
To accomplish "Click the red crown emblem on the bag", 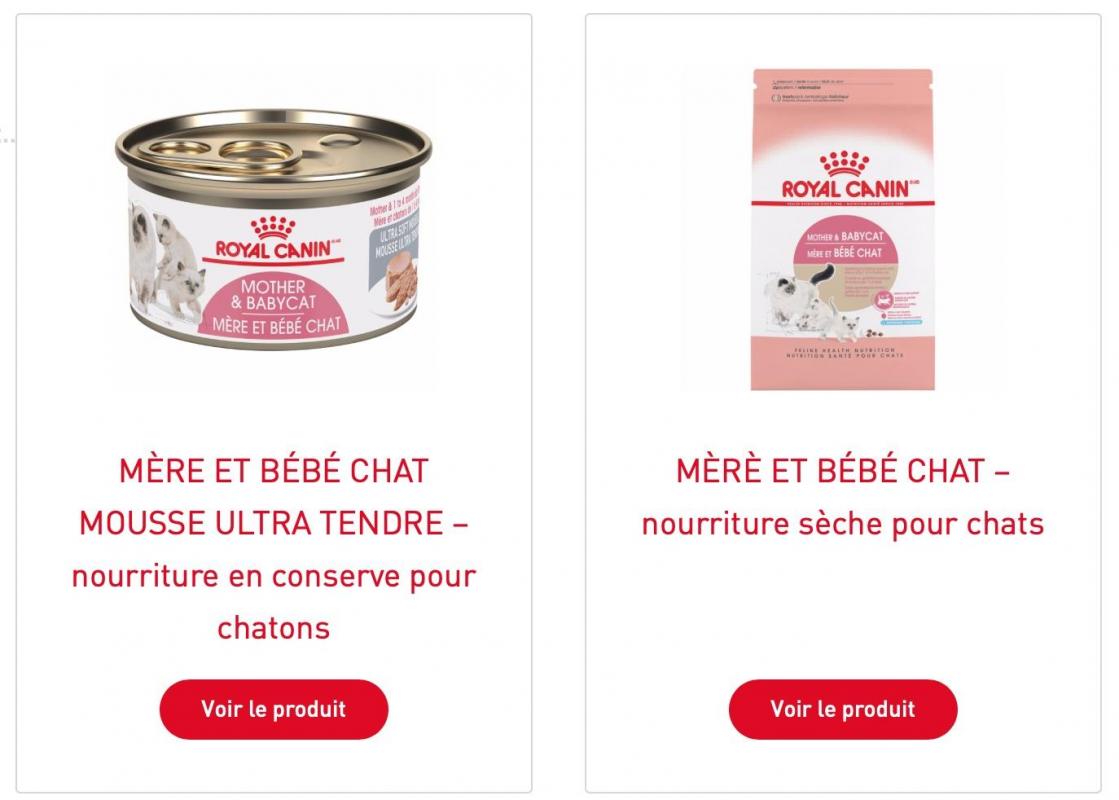I will (x=844, y=163).
